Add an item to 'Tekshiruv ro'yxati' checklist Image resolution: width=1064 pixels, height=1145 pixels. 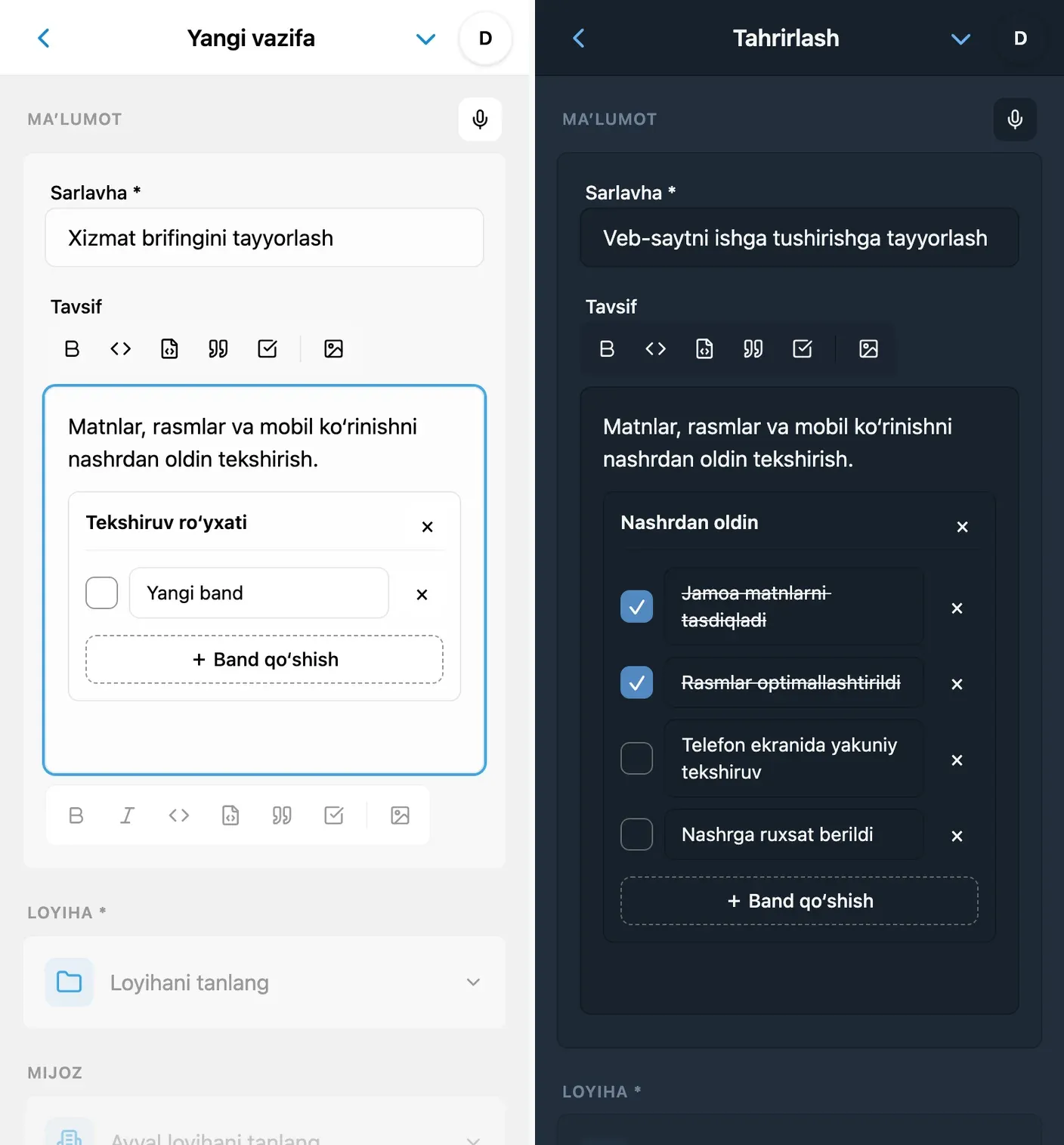click(264, 660)
